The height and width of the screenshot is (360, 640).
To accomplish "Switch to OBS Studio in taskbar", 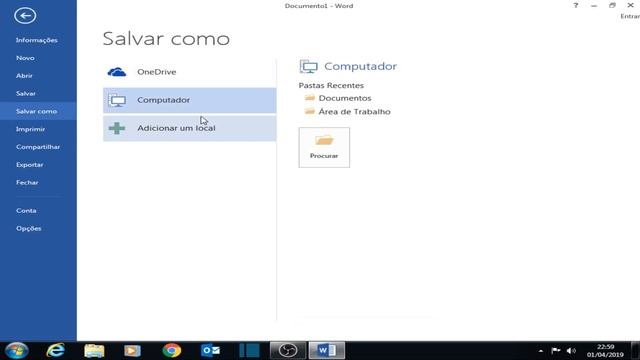I will 288,351.
